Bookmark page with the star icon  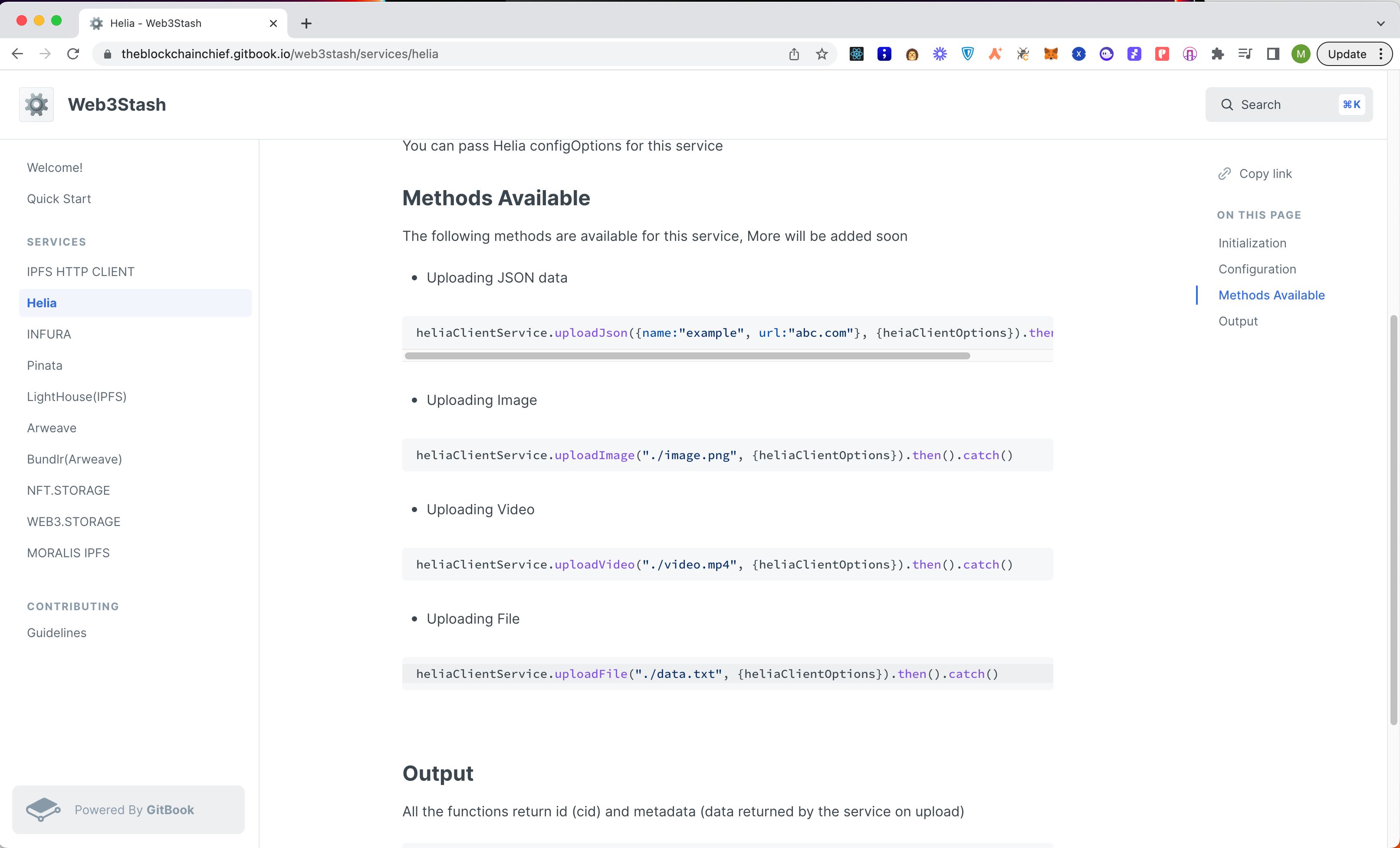822,54
